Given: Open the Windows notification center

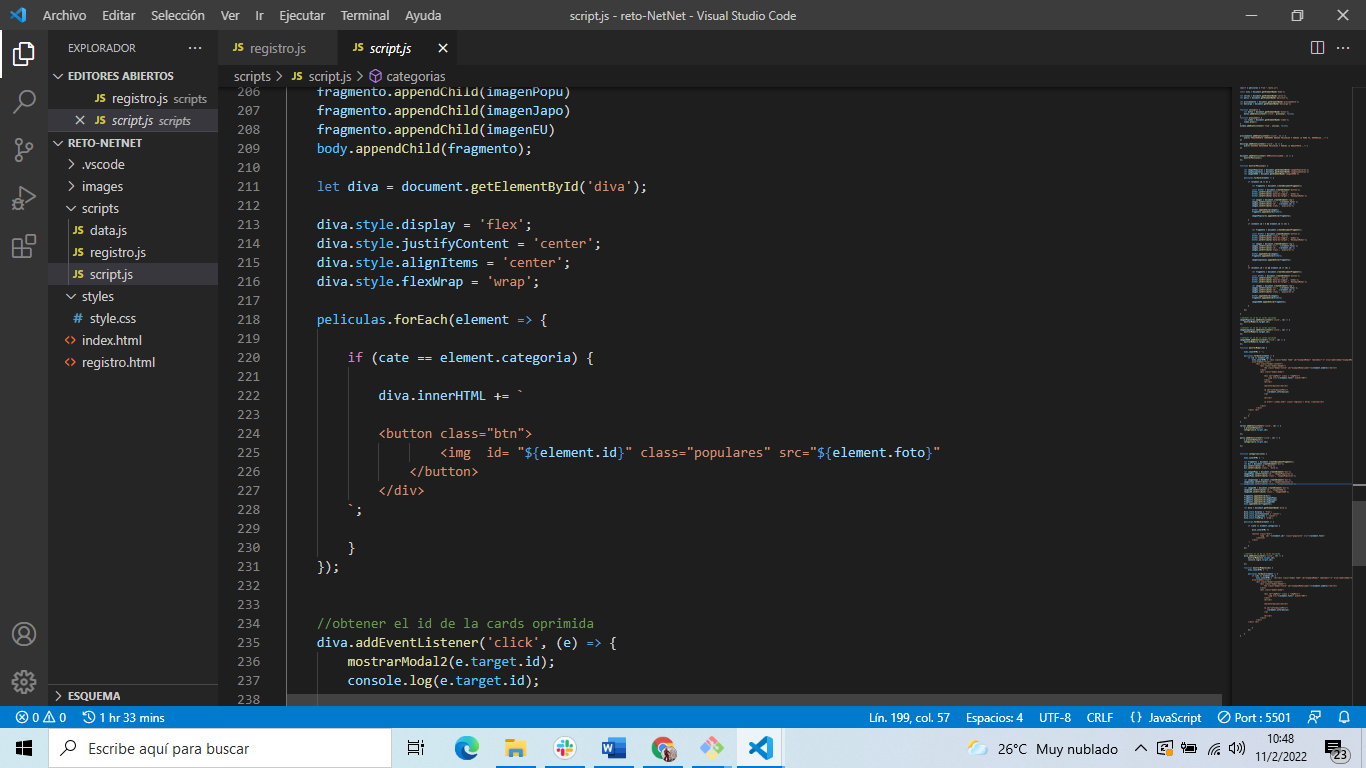Looking at the screenshot, I should (x=1336, y=748).
